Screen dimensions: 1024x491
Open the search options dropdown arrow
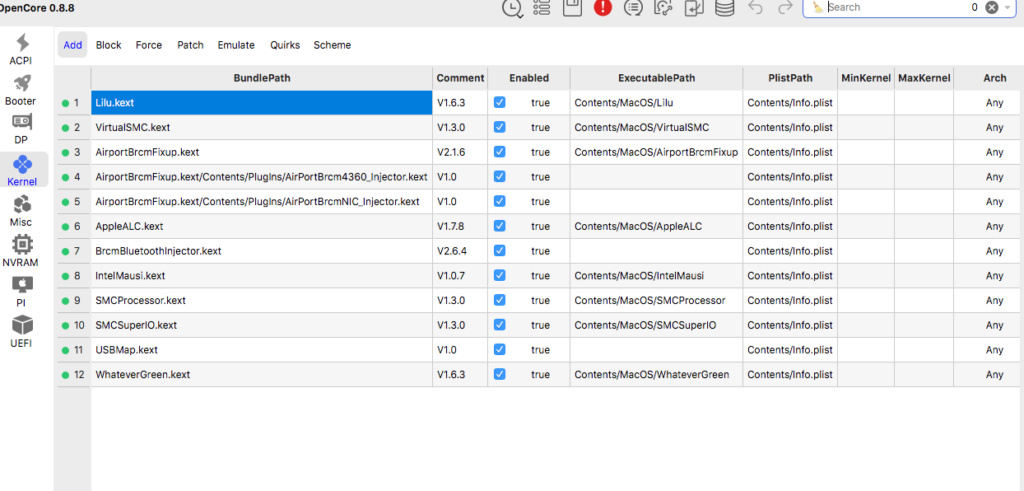pos(1008,8)
